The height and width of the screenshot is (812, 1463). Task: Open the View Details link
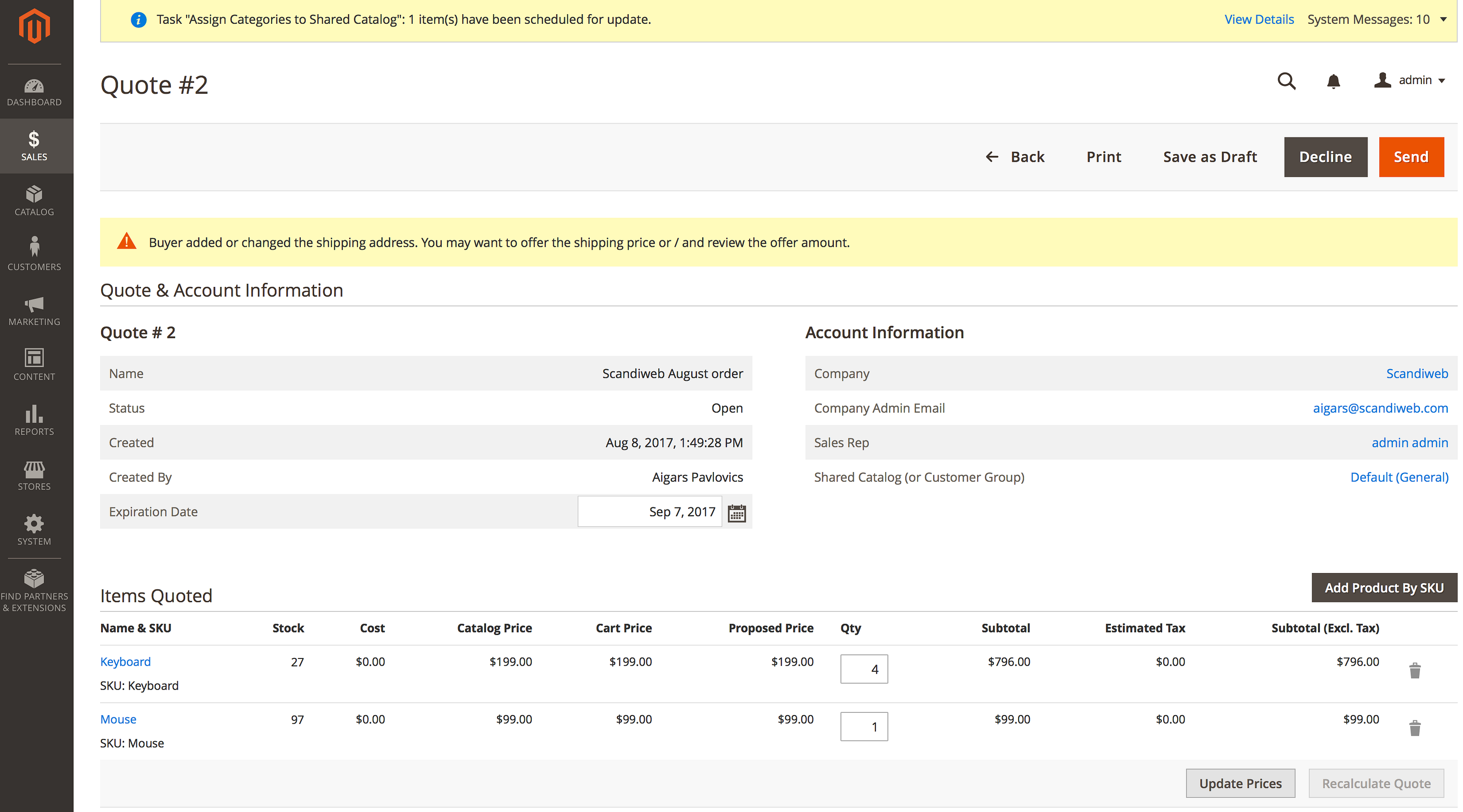point(1259,20)
